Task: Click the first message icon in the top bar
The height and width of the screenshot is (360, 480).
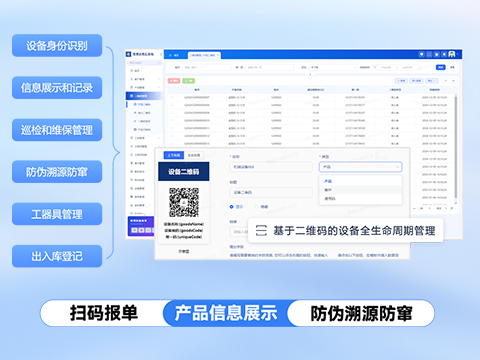Action: (422, 54)
